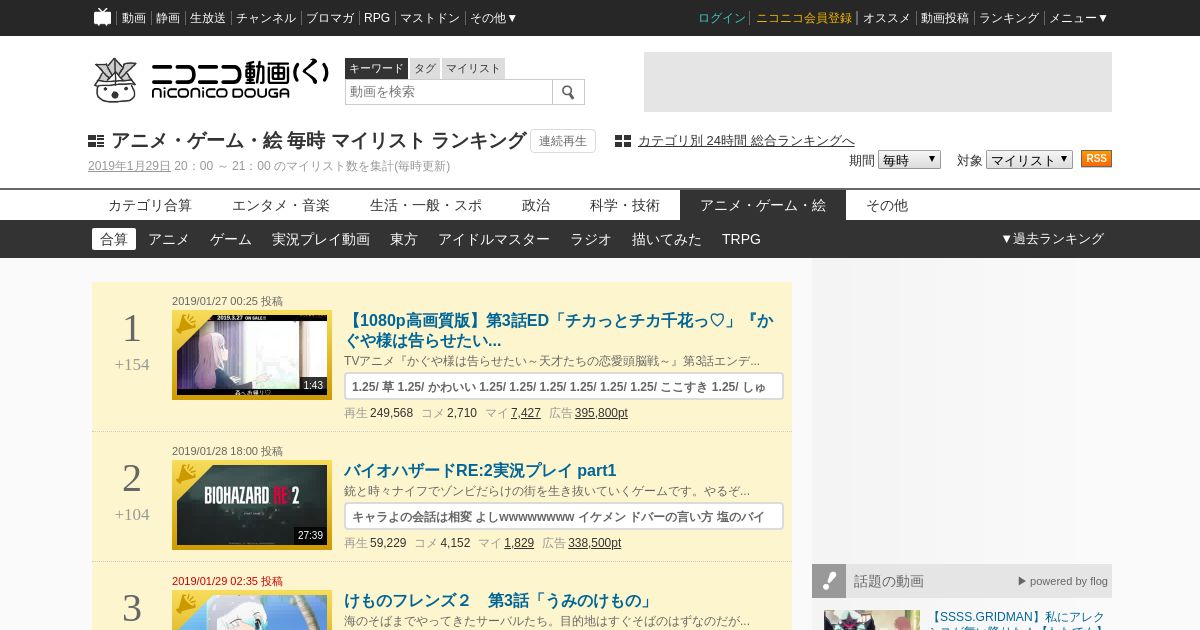
Task: Open the 期間 毎時 dropdown
Action: pos(909,160)
